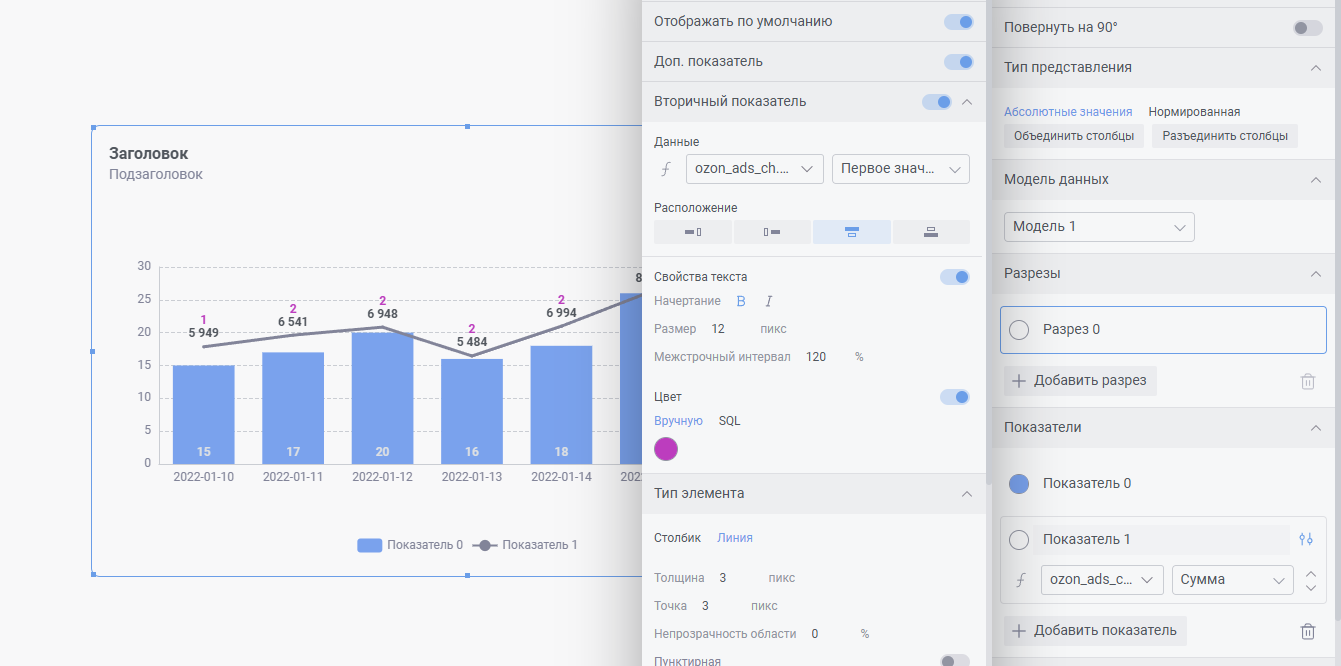Viewport: 1341px width, 666px height.
Task: Toggle italic text style icon
Action: tap(769, 301)
